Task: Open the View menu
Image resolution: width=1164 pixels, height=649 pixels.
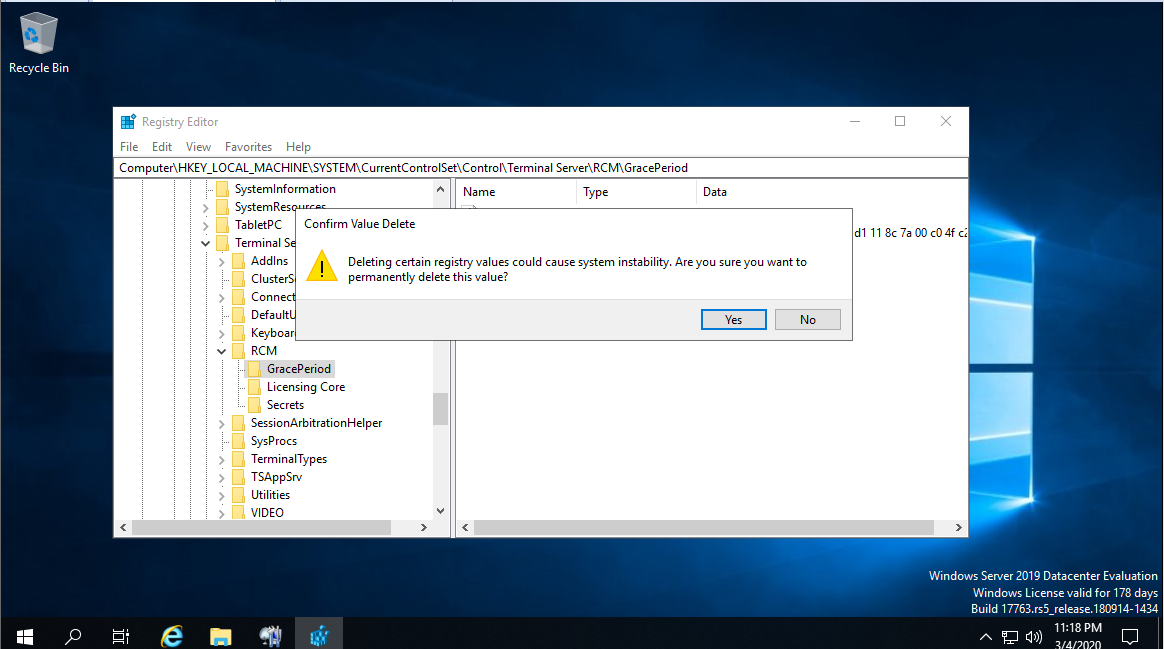Action: click(x=198, y=147)
